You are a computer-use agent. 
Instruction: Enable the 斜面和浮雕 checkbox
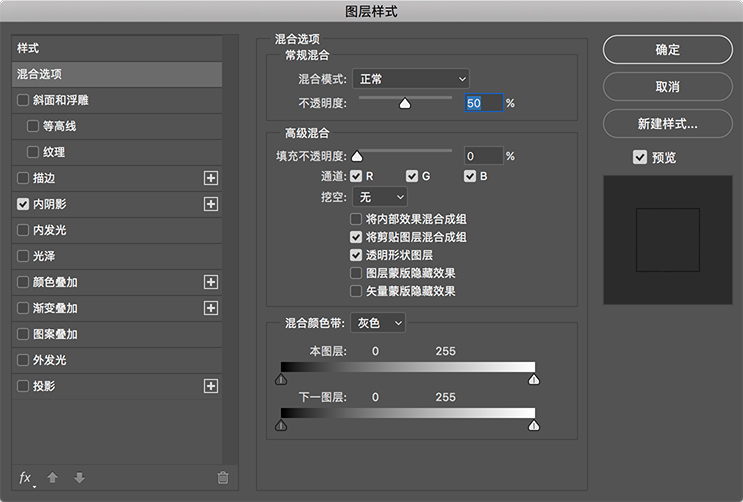(23, 100)
